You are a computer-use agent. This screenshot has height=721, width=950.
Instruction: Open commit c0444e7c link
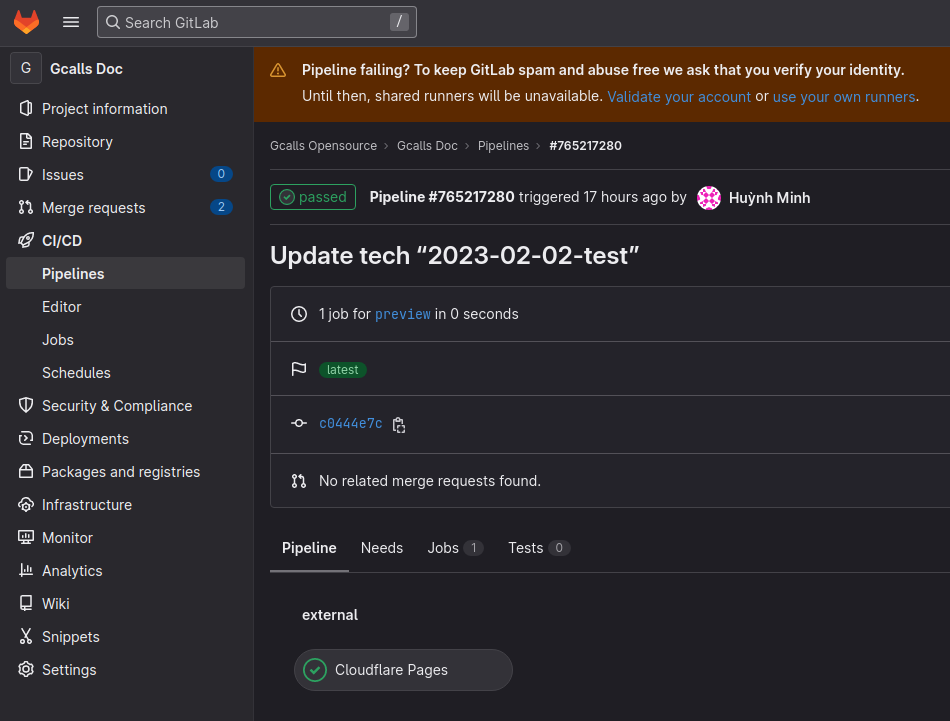tap(350, 424)
